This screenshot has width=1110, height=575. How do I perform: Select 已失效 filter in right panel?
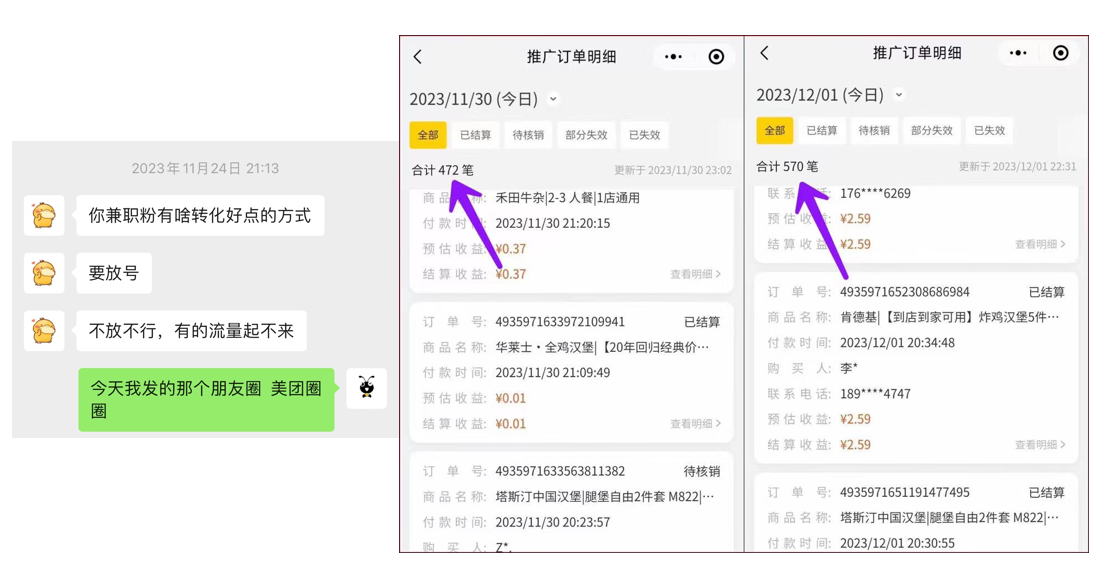(989, 131)
